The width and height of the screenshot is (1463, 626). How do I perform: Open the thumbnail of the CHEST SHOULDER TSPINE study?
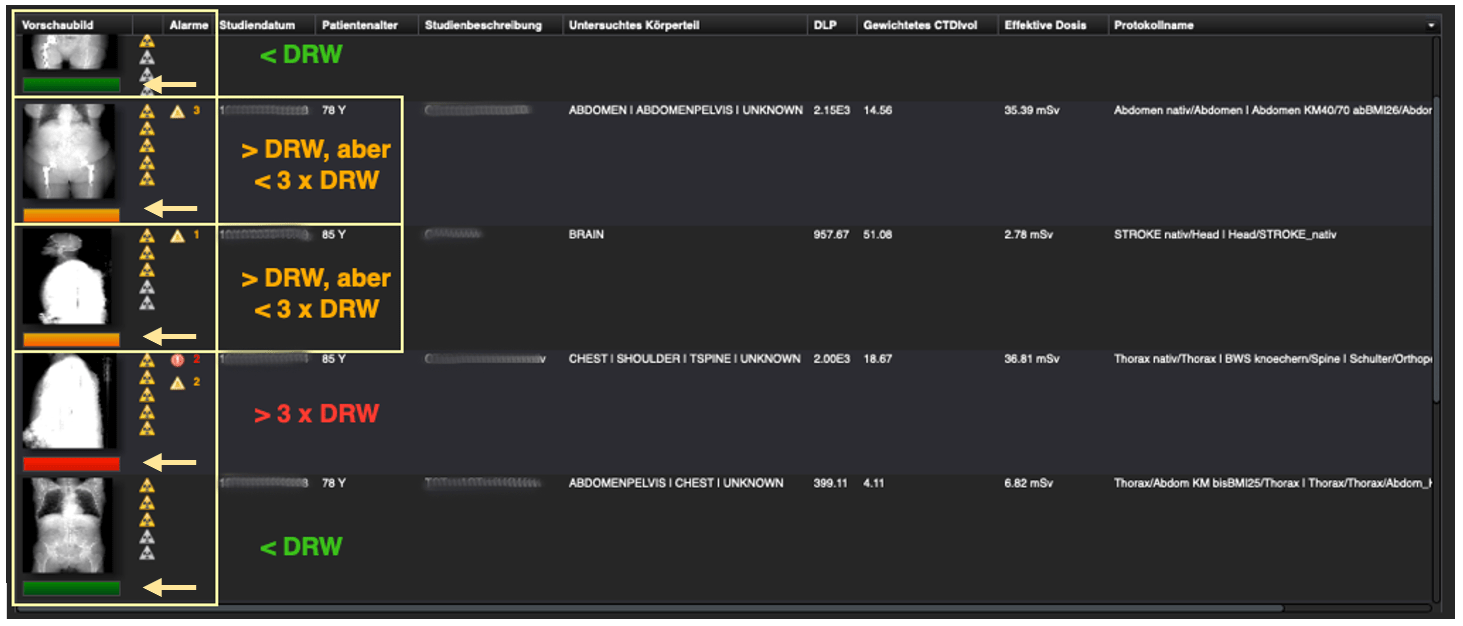point(69,401)
